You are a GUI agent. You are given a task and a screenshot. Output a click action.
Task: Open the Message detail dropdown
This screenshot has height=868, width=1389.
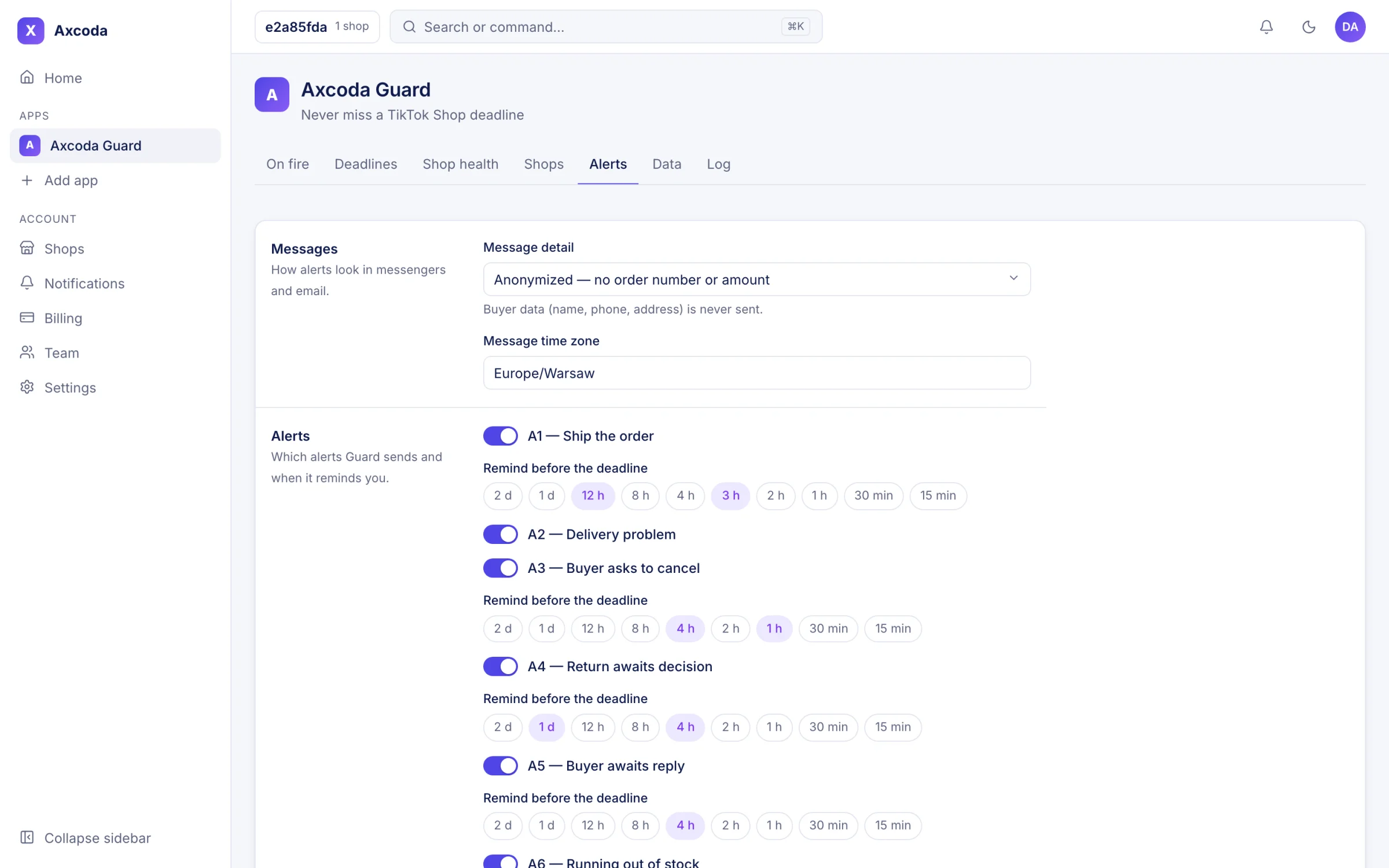pos(756,279)
